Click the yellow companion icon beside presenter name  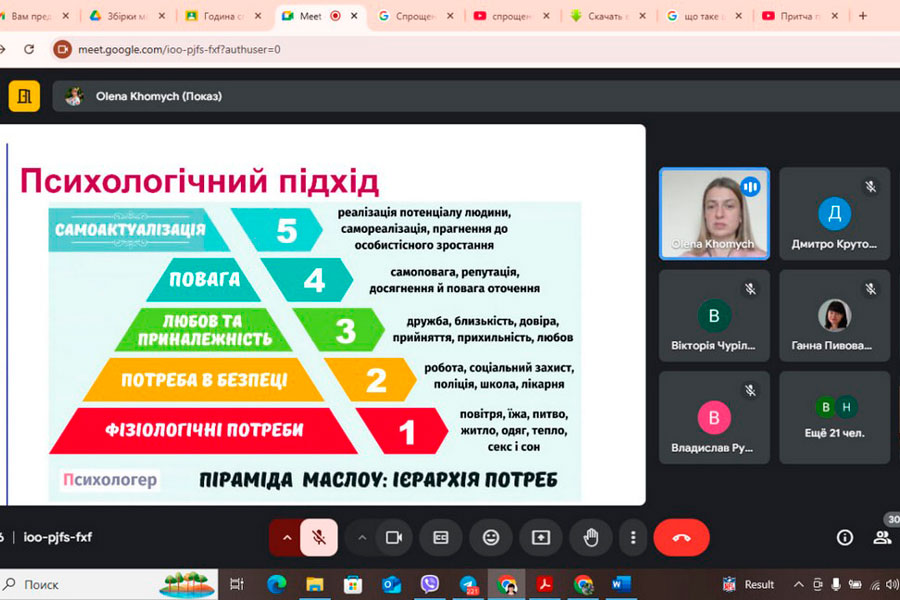[24, 96]
